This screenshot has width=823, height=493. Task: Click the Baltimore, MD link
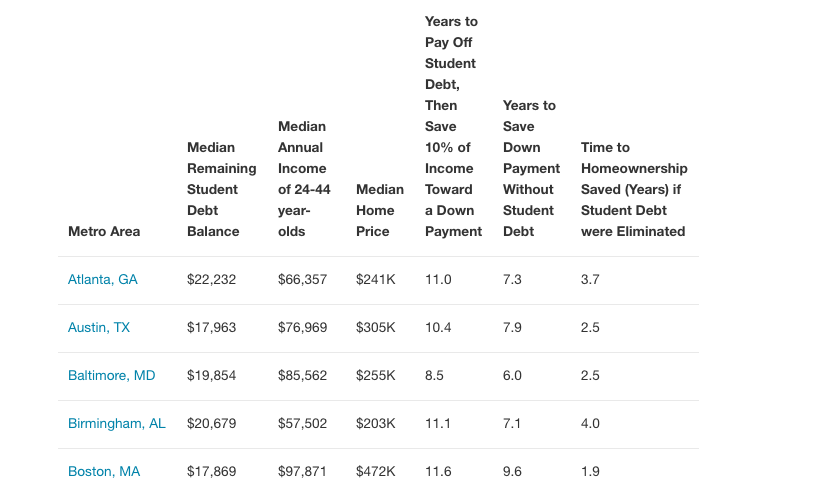(x=111, y=376)
